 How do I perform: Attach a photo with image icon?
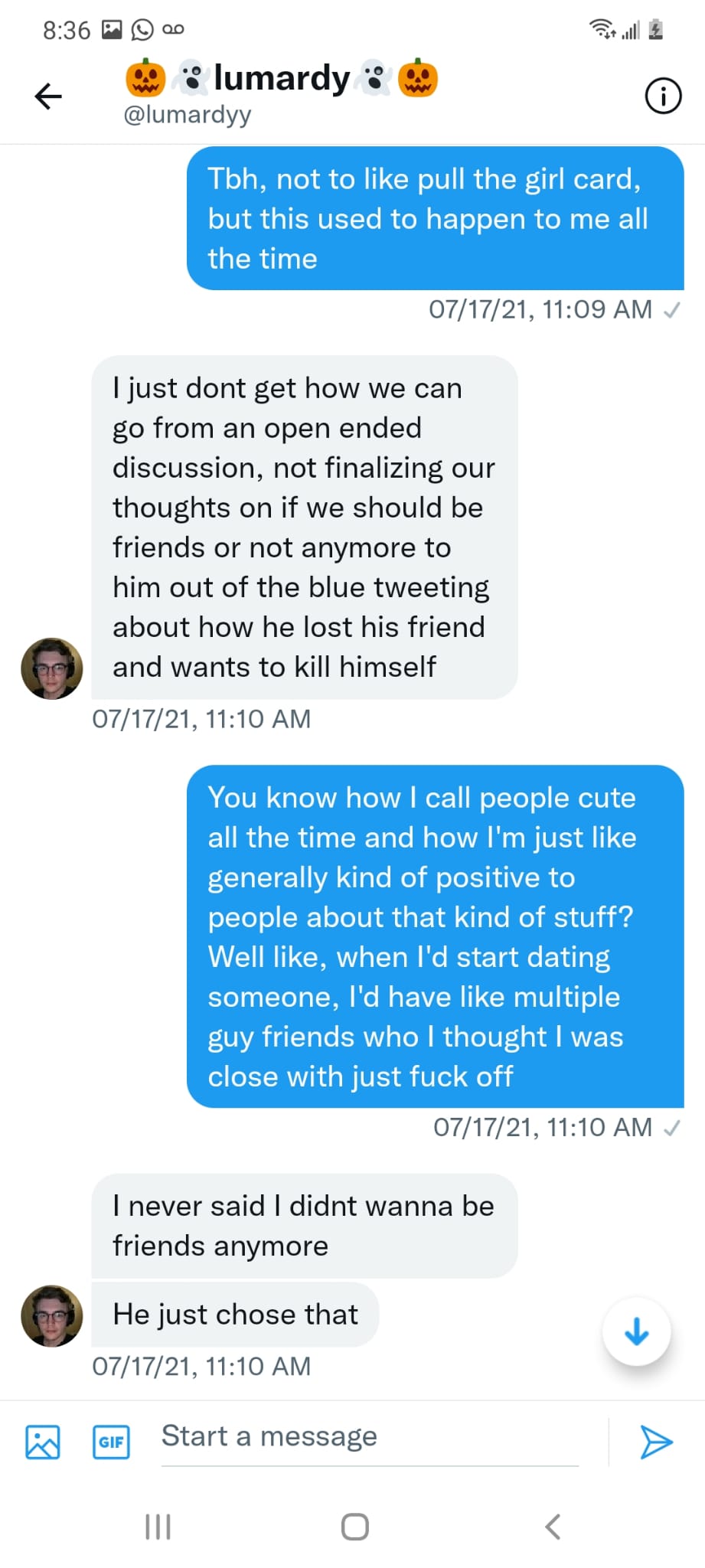(43, 1442)
